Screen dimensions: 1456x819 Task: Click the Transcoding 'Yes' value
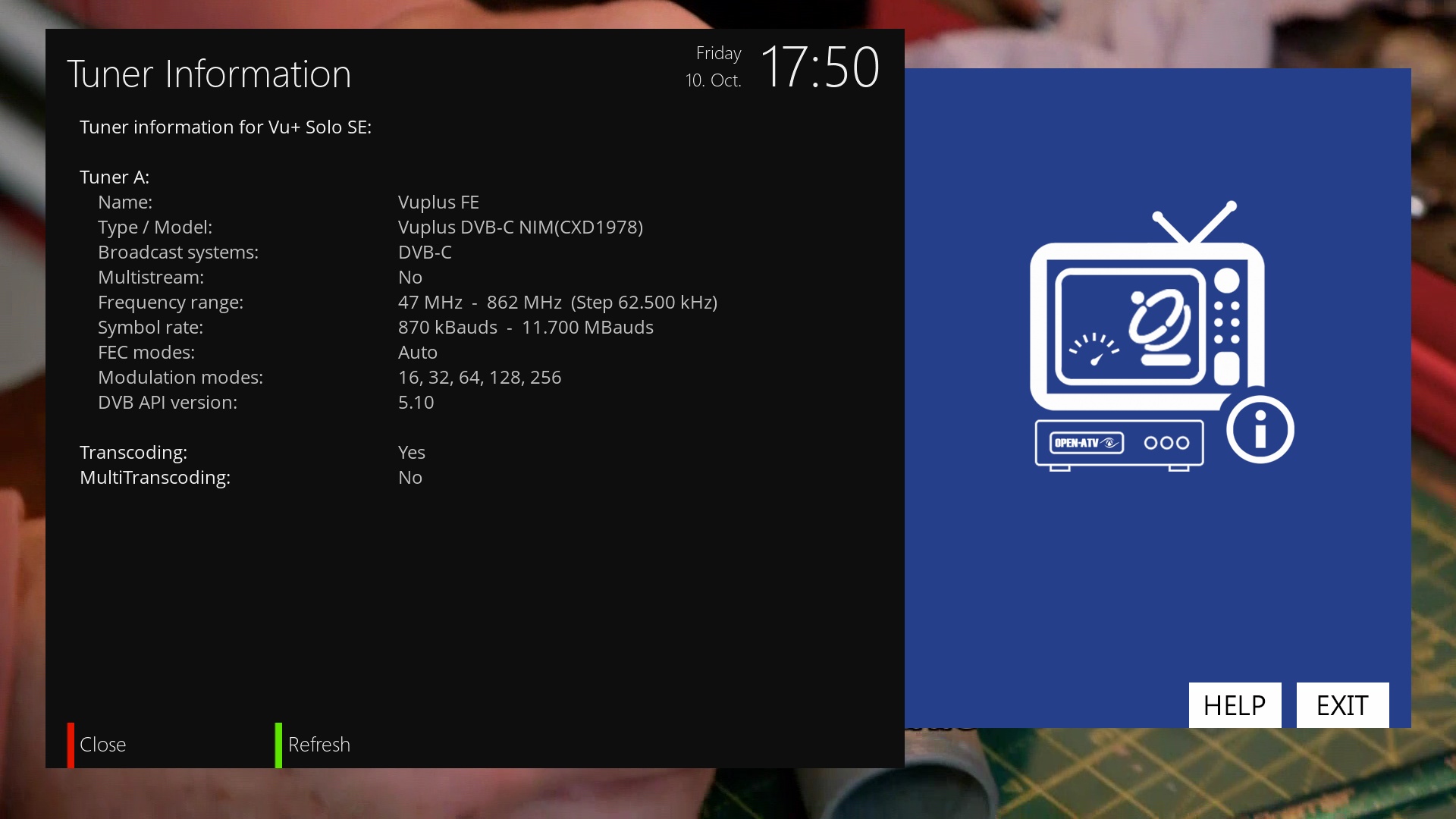tap(412, 453)
